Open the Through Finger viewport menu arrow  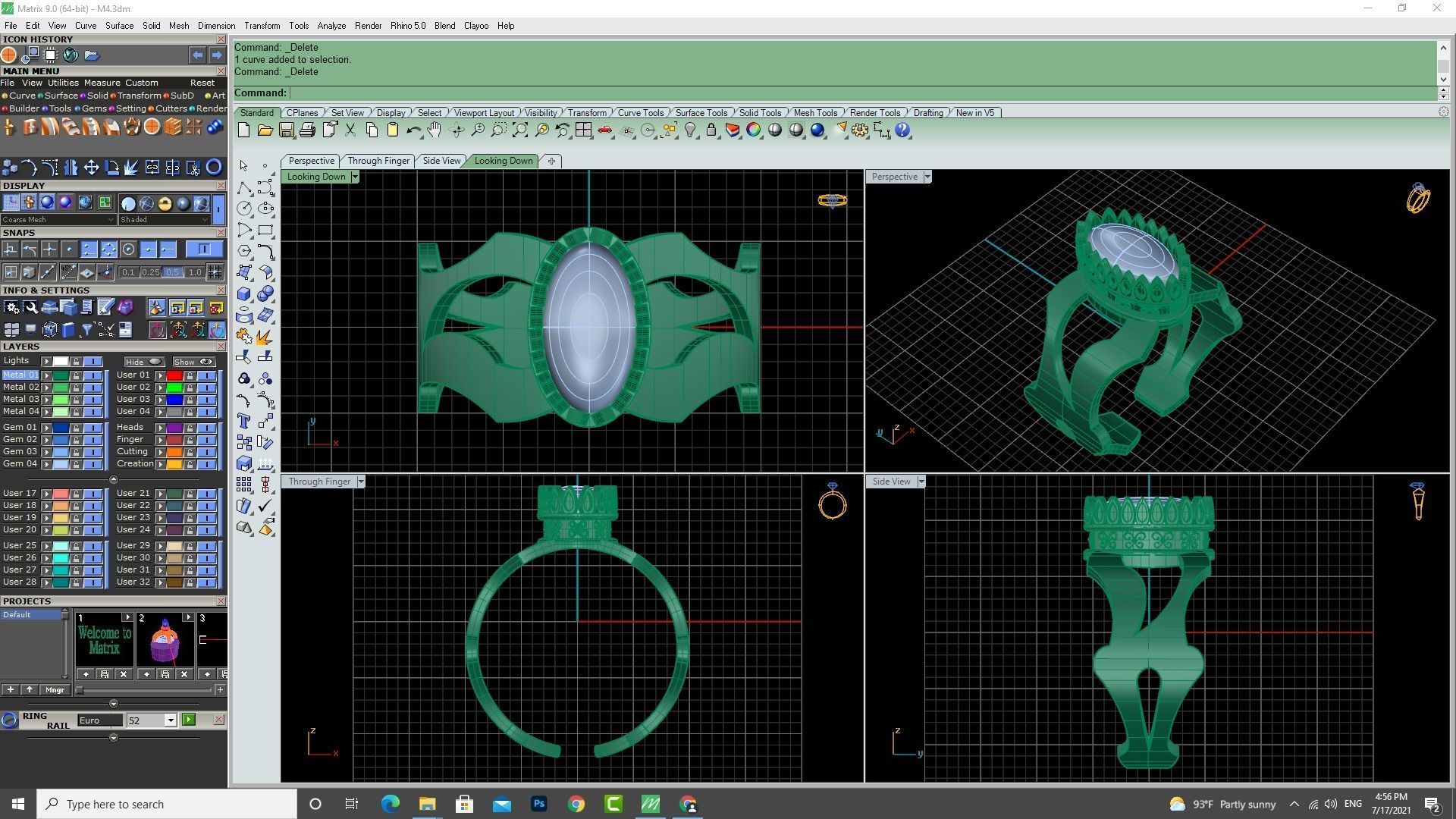coord(361,482)
